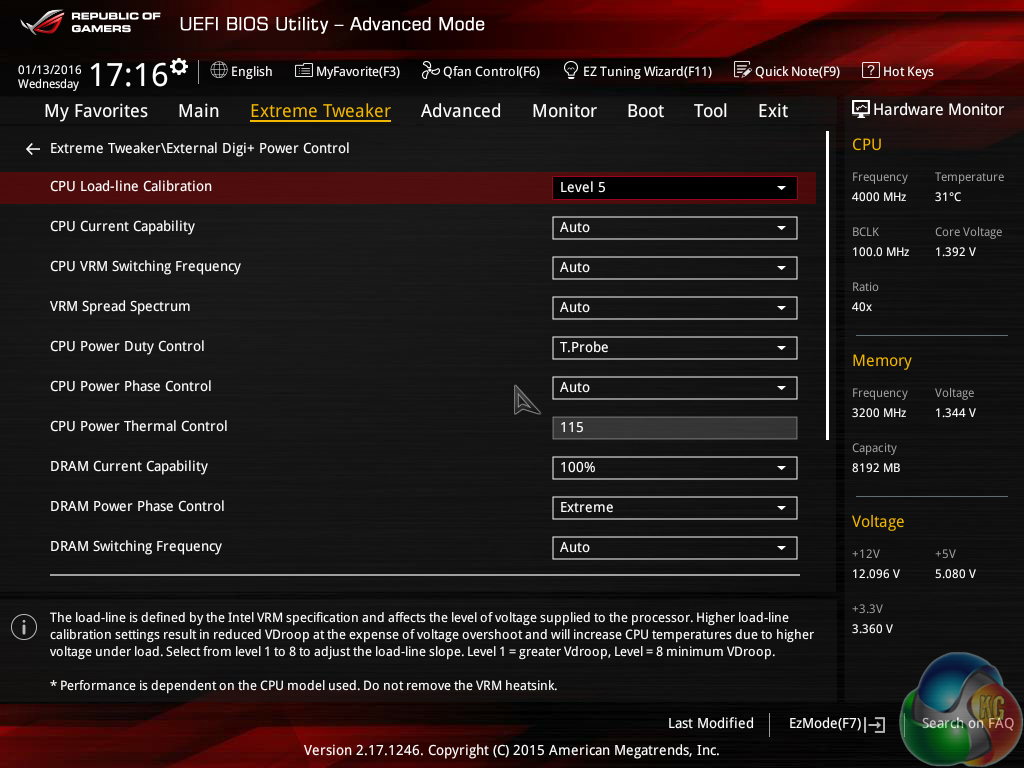Select CPU Power Thermal Control label
This screenshot has width=1024, height=768.
[x=138, y=426]
